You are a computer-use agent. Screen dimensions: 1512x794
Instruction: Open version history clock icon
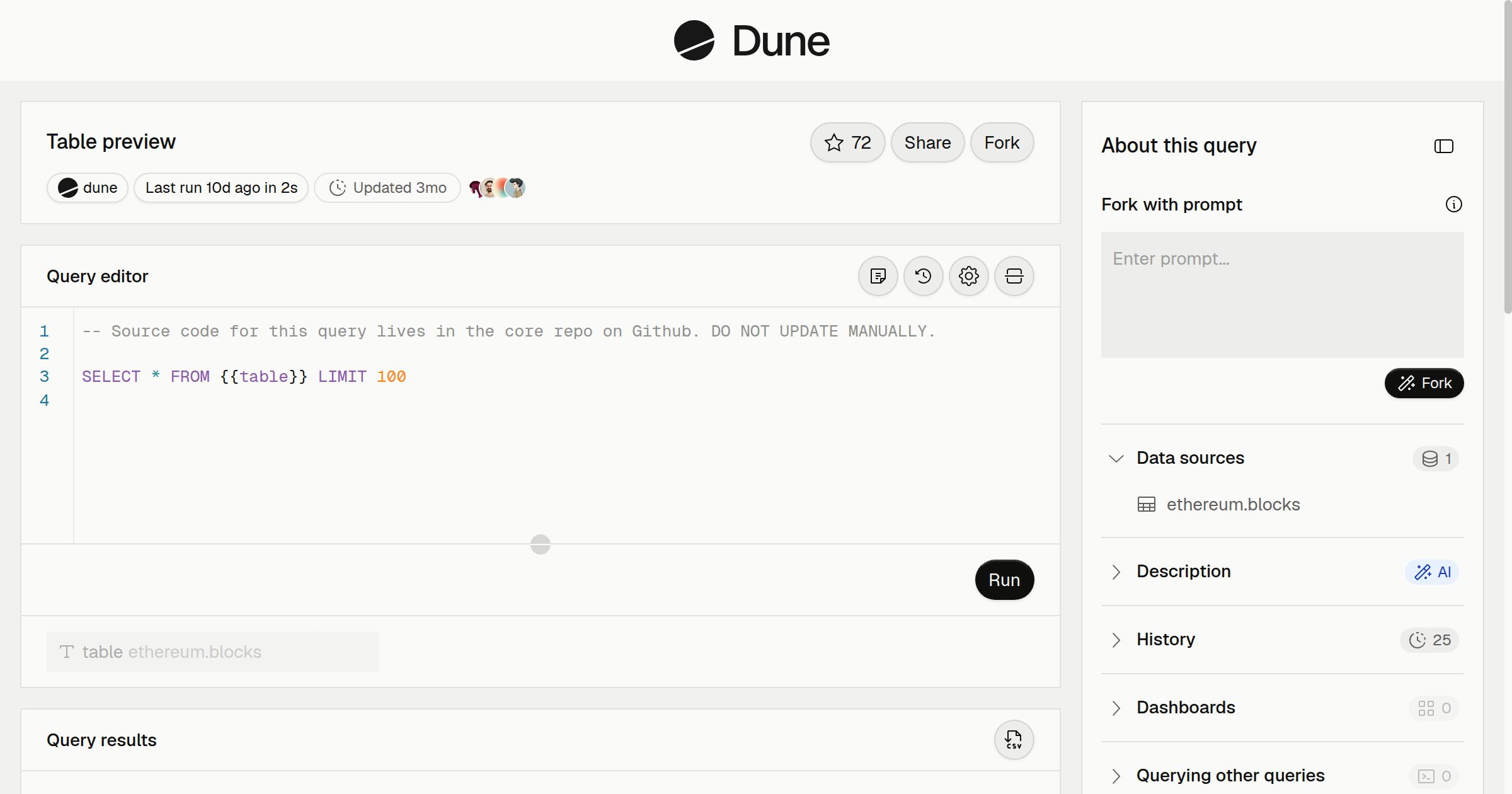point(924,276)
